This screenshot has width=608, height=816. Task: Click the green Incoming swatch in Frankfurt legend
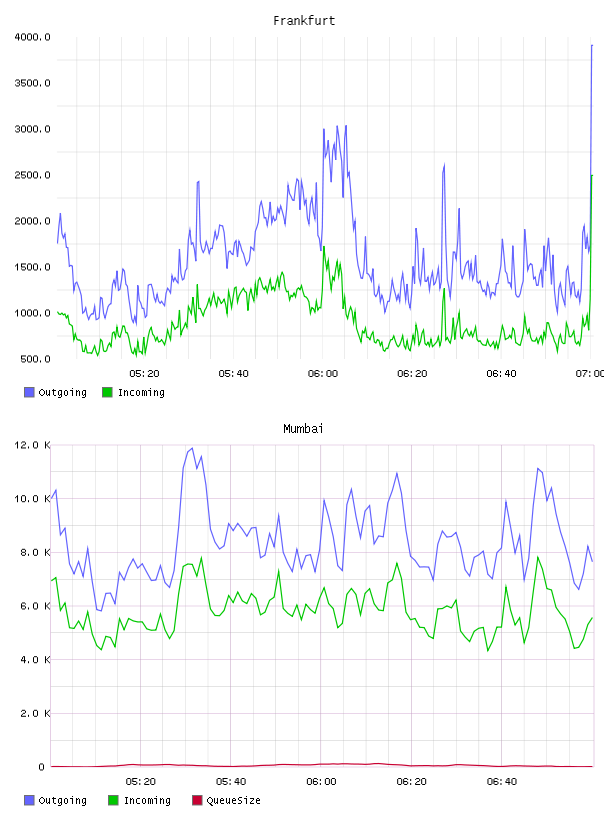[107, 392]
